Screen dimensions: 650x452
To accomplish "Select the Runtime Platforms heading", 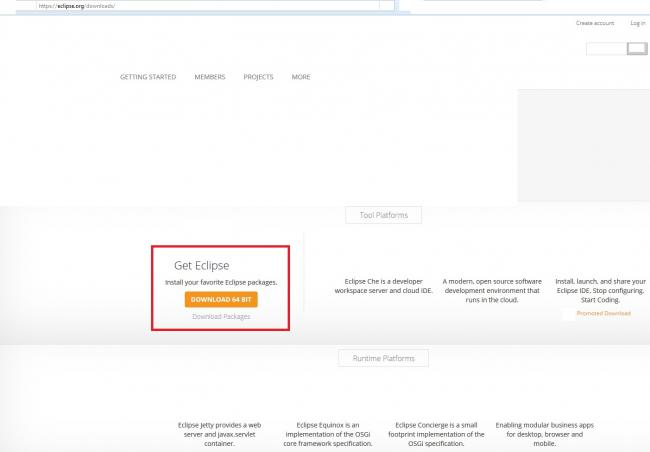I will [x=383, y=358].
